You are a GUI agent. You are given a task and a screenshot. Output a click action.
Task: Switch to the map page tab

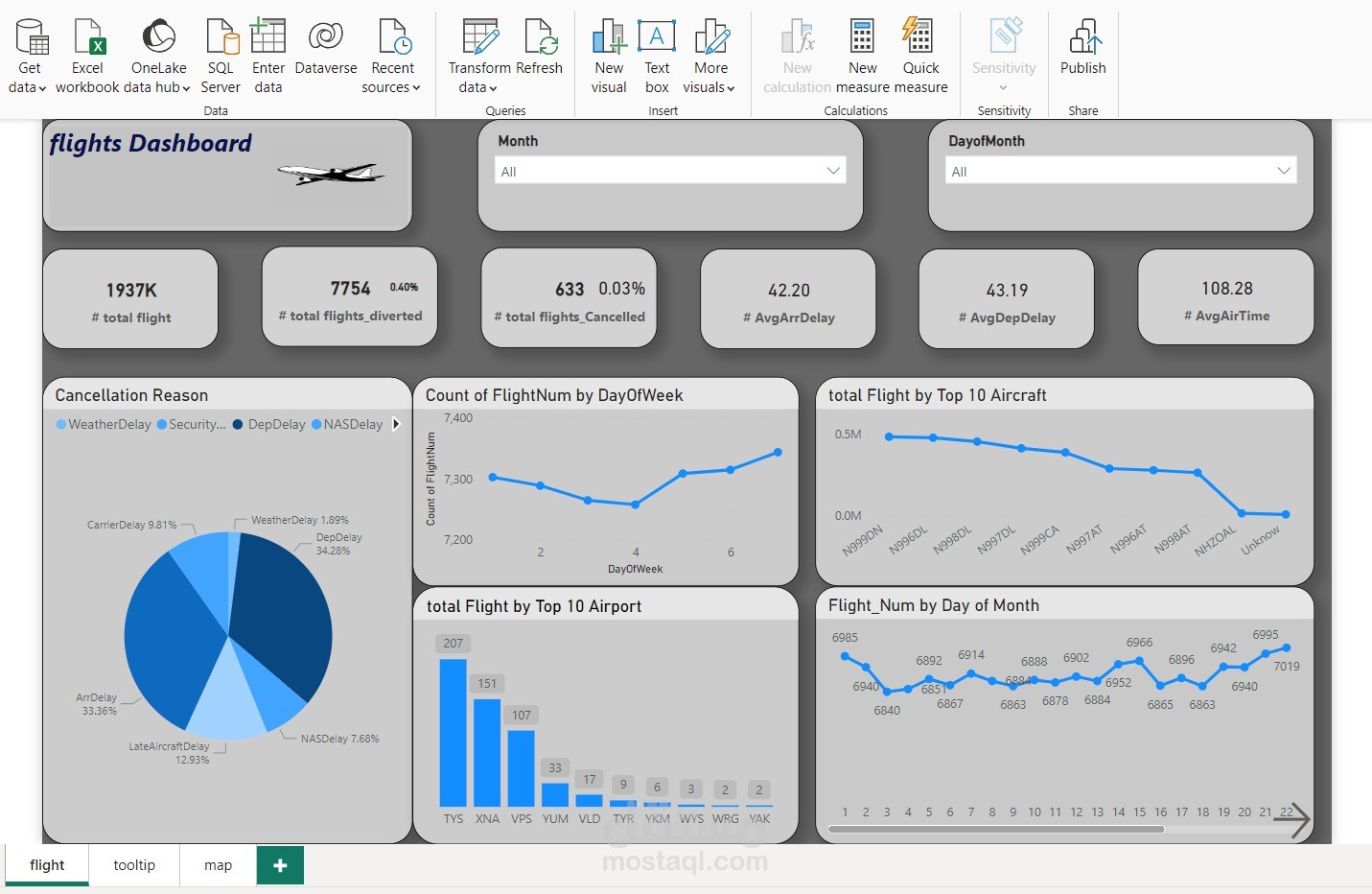(219, 865)
